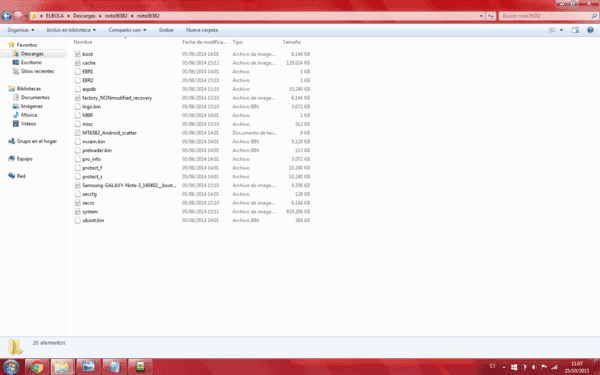Click the Buscar search input field
600x375 pixels.
click(545, 16)
